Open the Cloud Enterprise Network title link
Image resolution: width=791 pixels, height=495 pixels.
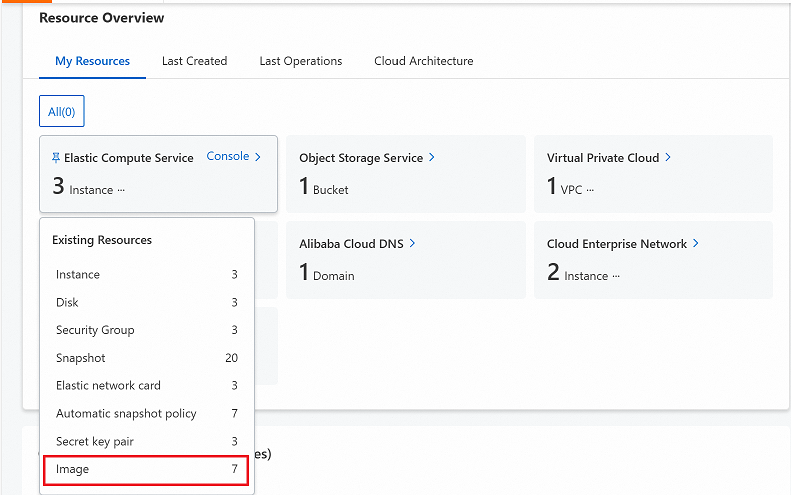click(x=616, y=244)
